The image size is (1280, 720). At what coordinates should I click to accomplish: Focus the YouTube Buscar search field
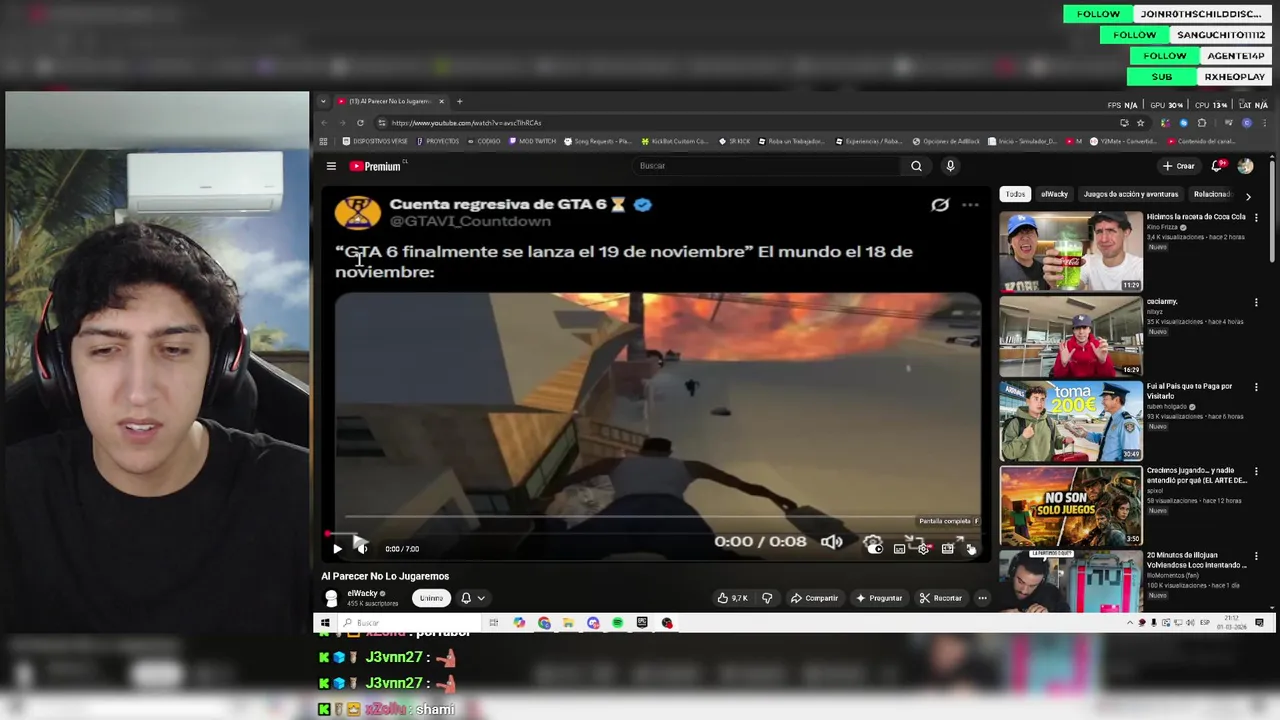[768, 166]
